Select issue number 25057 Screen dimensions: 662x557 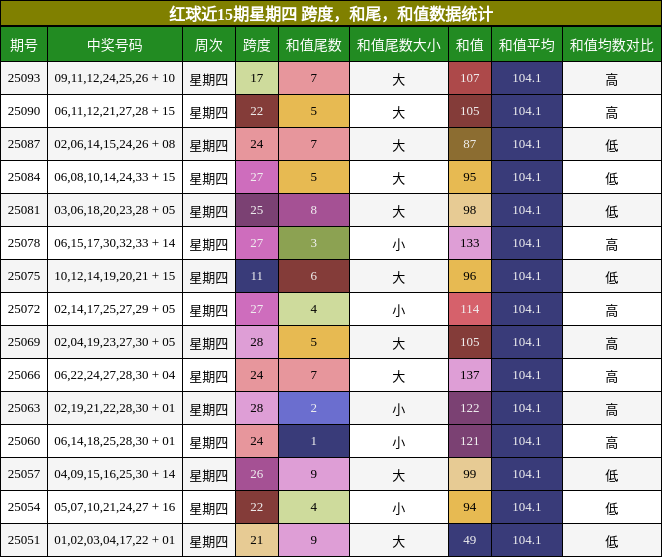coord(24,474)
